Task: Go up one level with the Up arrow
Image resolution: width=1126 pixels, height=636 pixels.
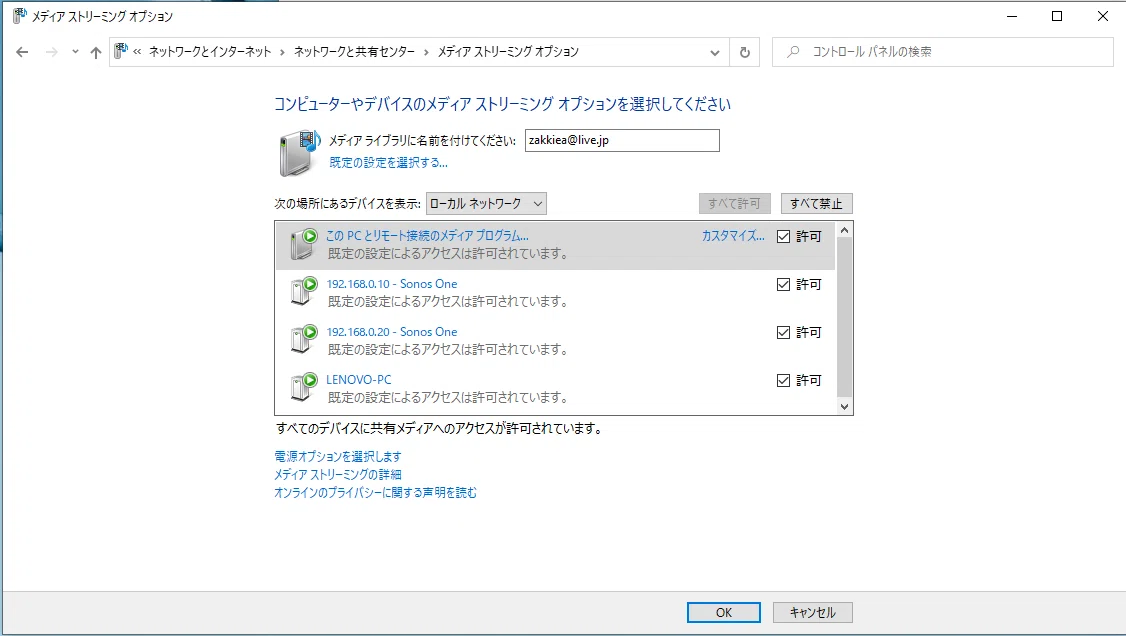Action: [x=96, y=52]
